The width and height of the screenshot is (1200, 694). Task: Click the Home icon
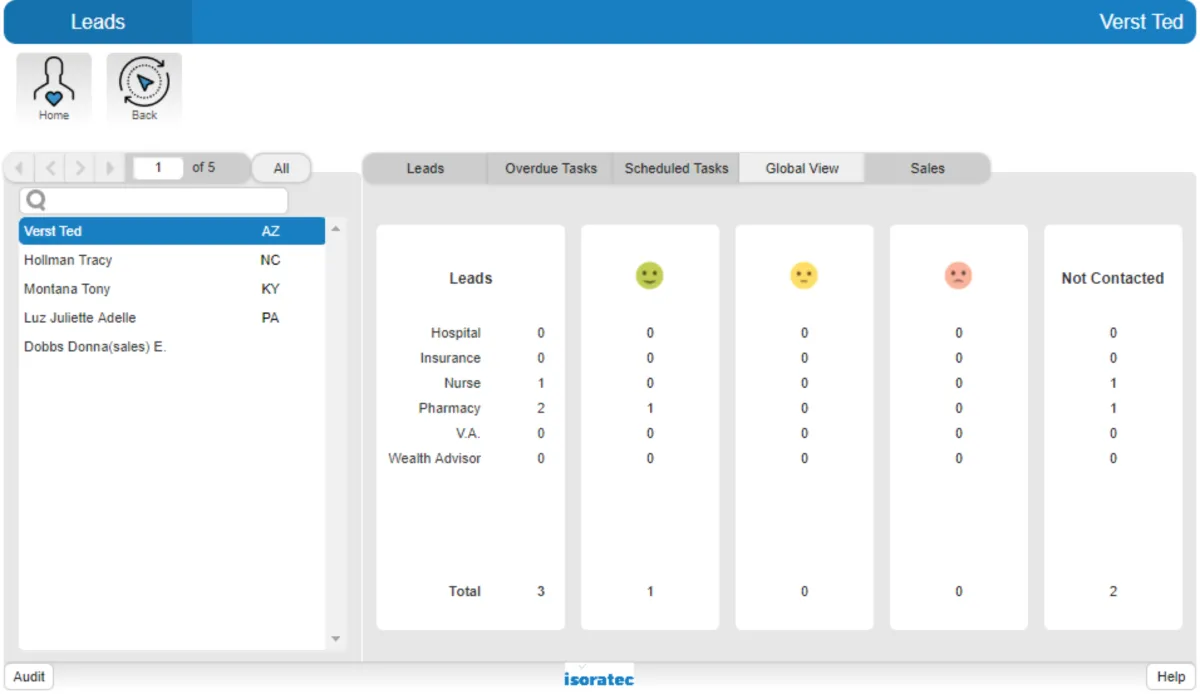tap(54, 88)
